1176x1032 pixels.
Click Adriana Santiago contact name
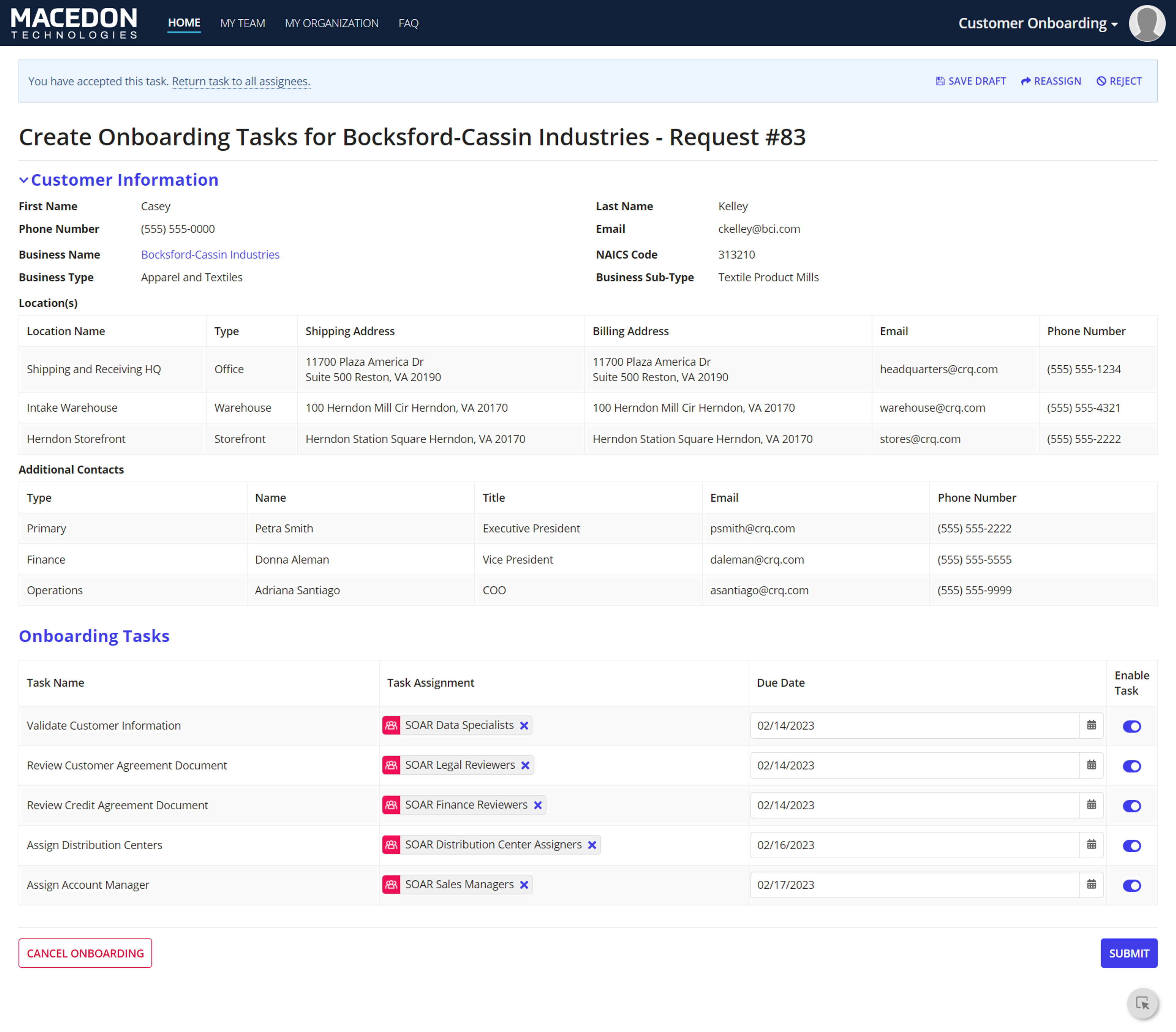coord(297,590)
